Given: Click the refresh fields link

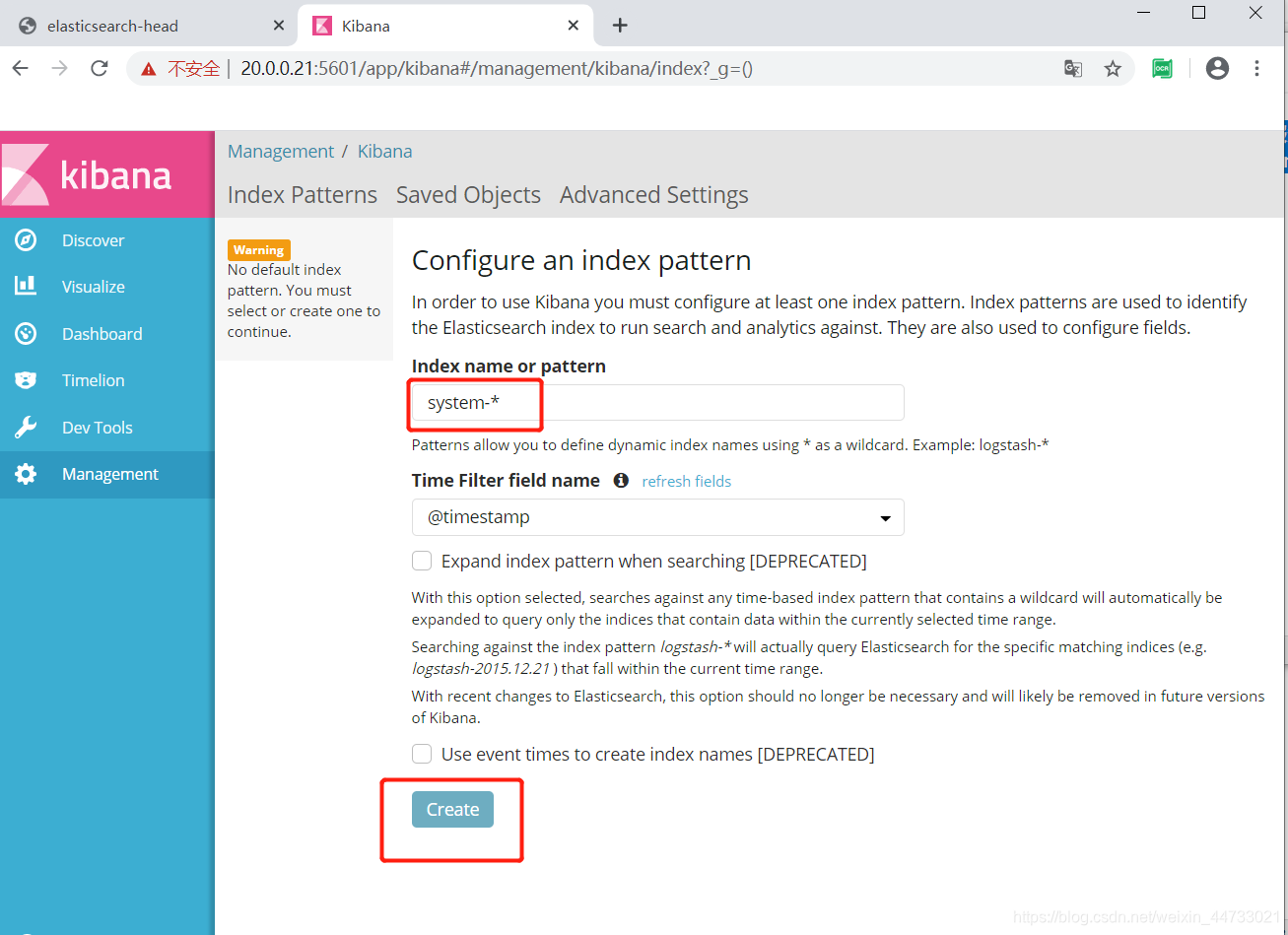Looking at the screenshot, I should tap(686, 482).
